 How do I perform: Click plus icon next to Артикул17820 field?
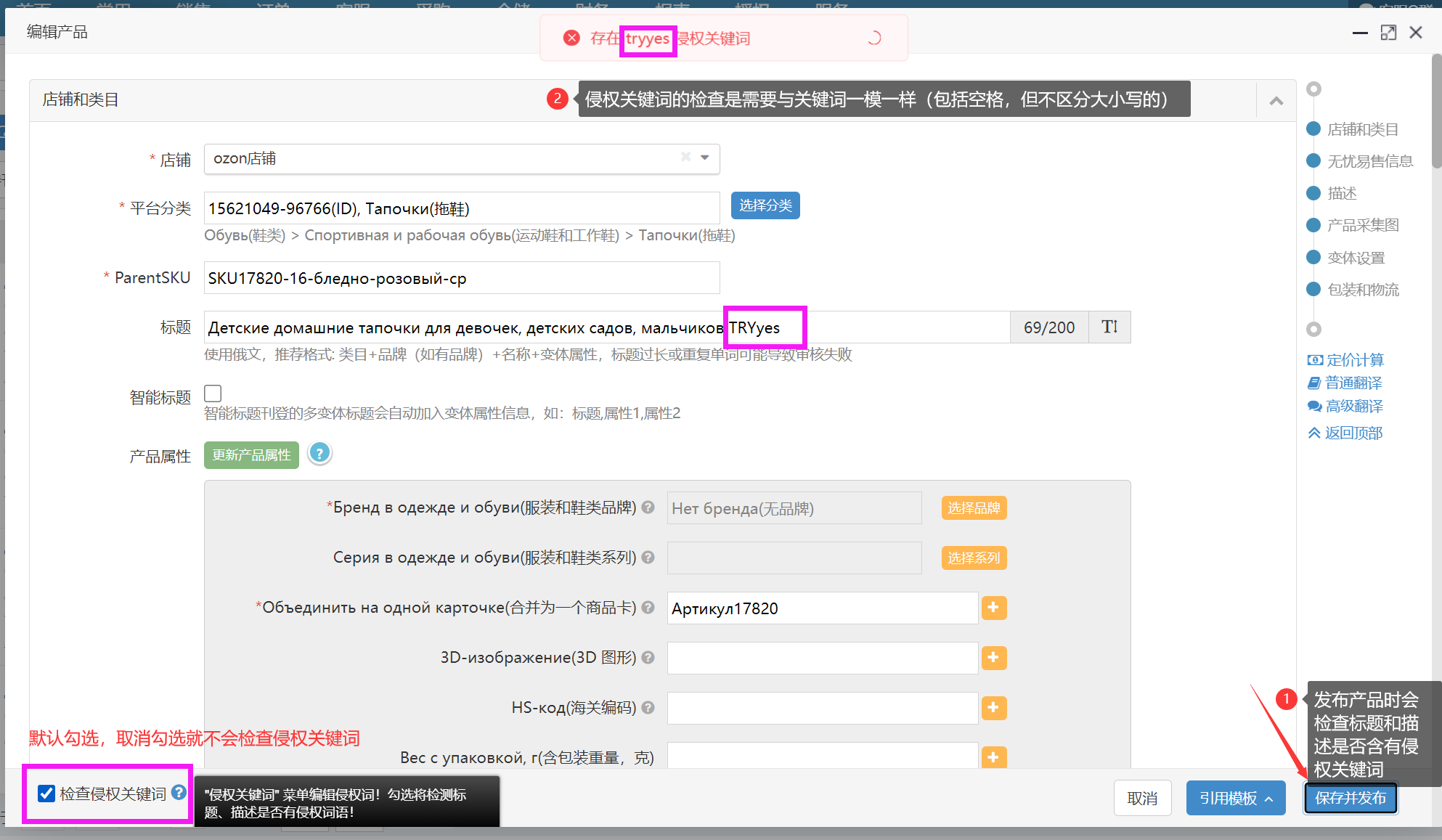pyautogui.click(x=993, y=608)
